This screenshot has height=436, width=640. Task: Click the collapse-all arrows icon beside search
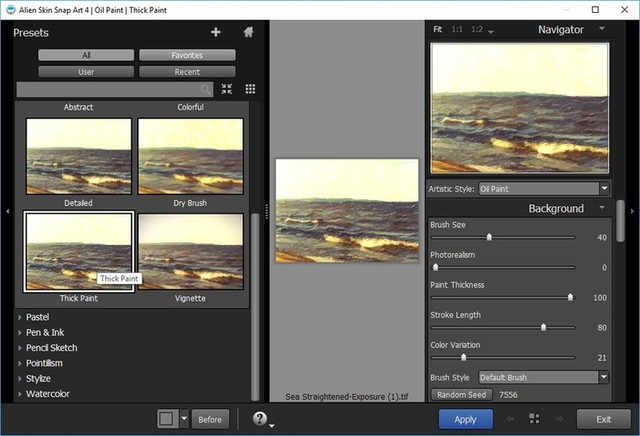[x=227, y=89]
